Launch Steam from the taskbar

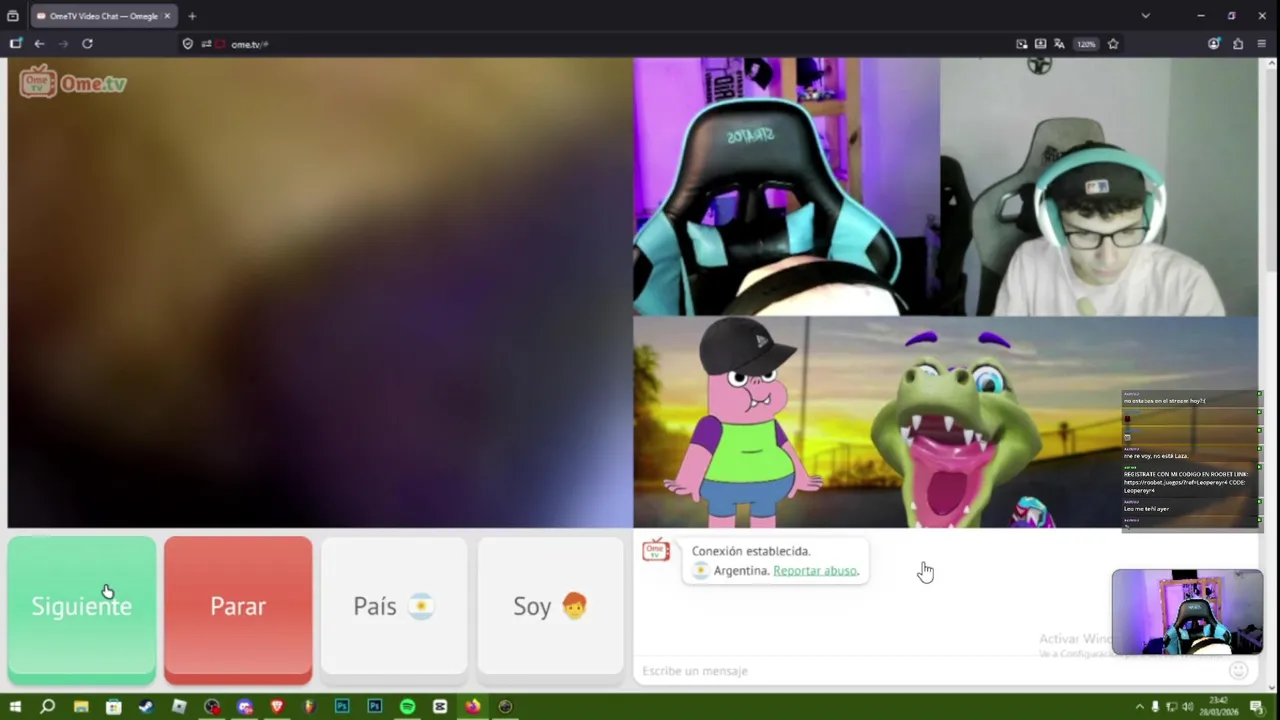coord(146,707)
